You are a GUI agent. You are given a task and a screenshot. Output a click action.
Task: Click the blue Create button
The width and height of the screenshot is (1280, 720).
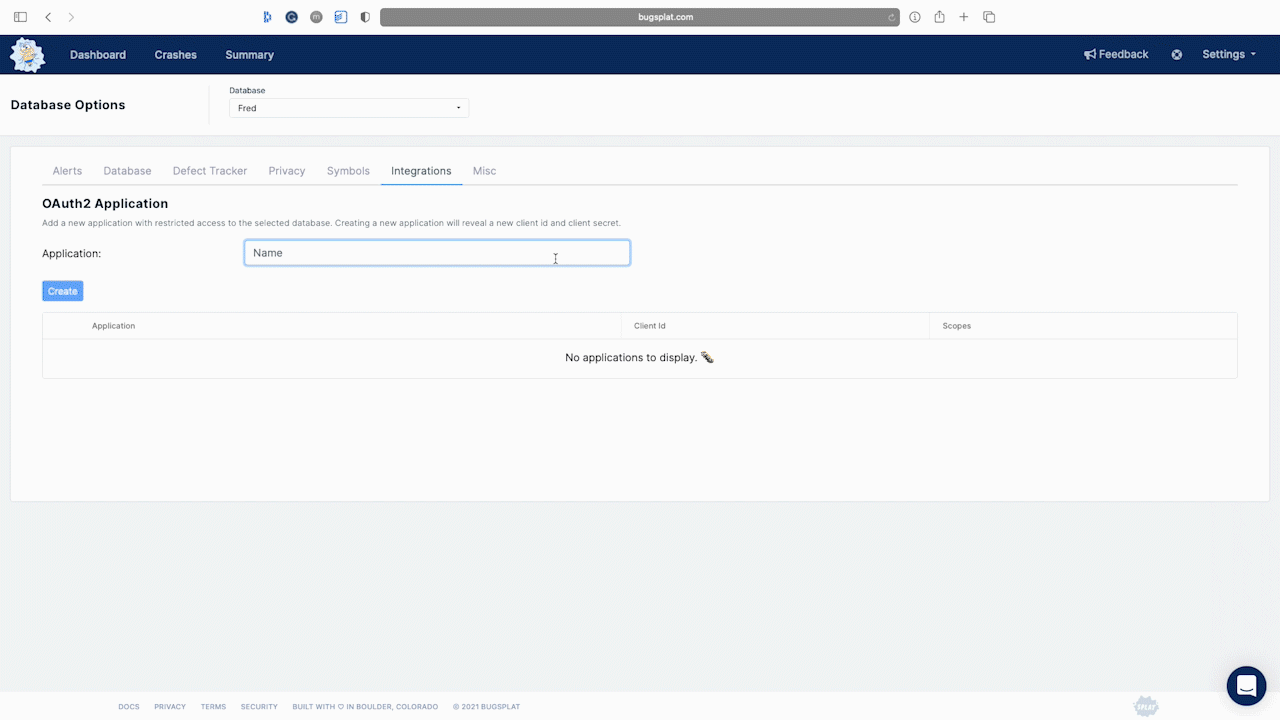pyautogui.click(x=62, y=291)
